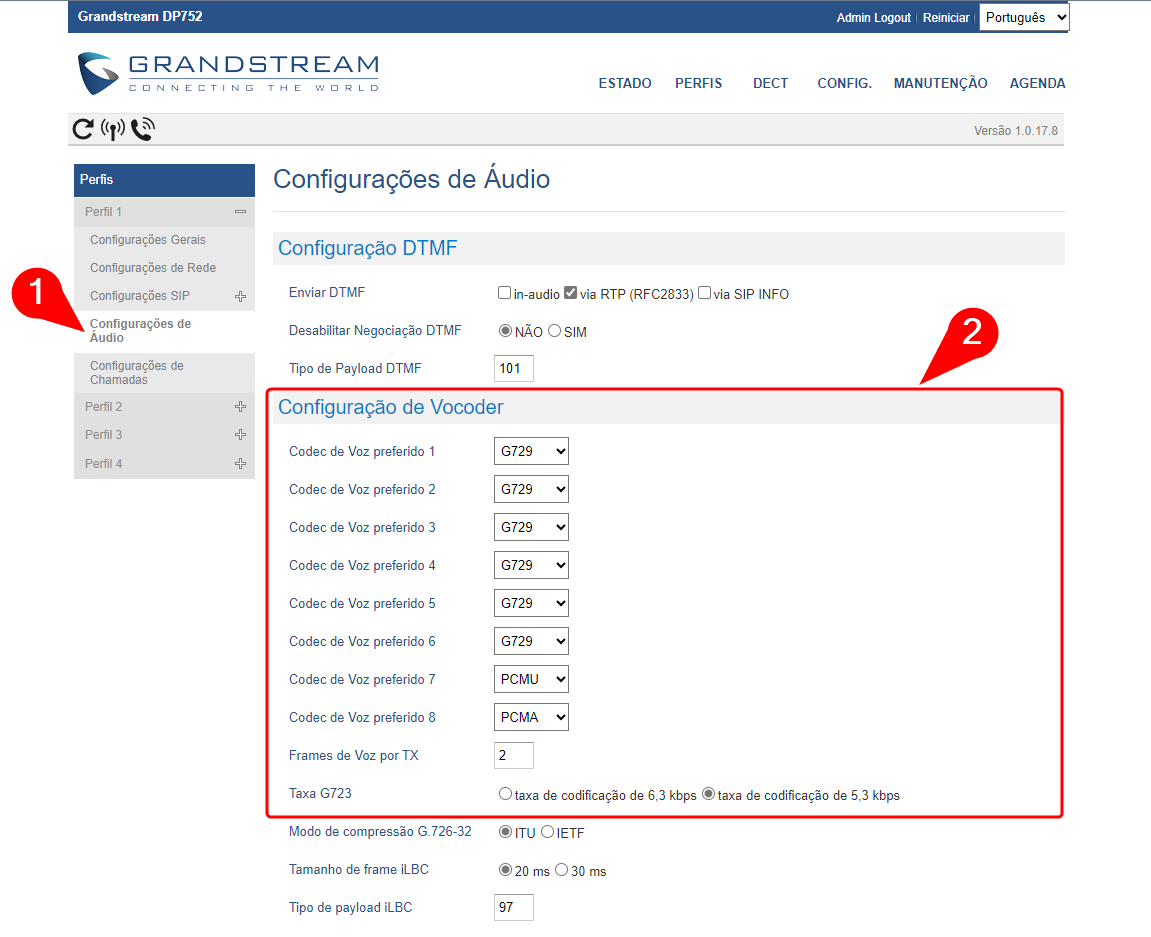Collapse Perfil 1 using the minus icon

click(x=240, y=212)
